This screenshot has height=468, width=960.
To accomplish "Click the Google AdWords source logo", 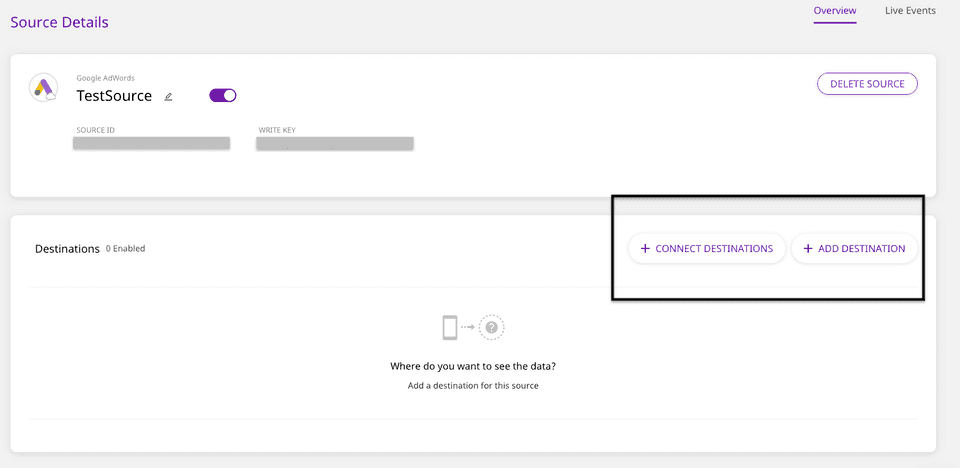I will (x=43, y=88).
